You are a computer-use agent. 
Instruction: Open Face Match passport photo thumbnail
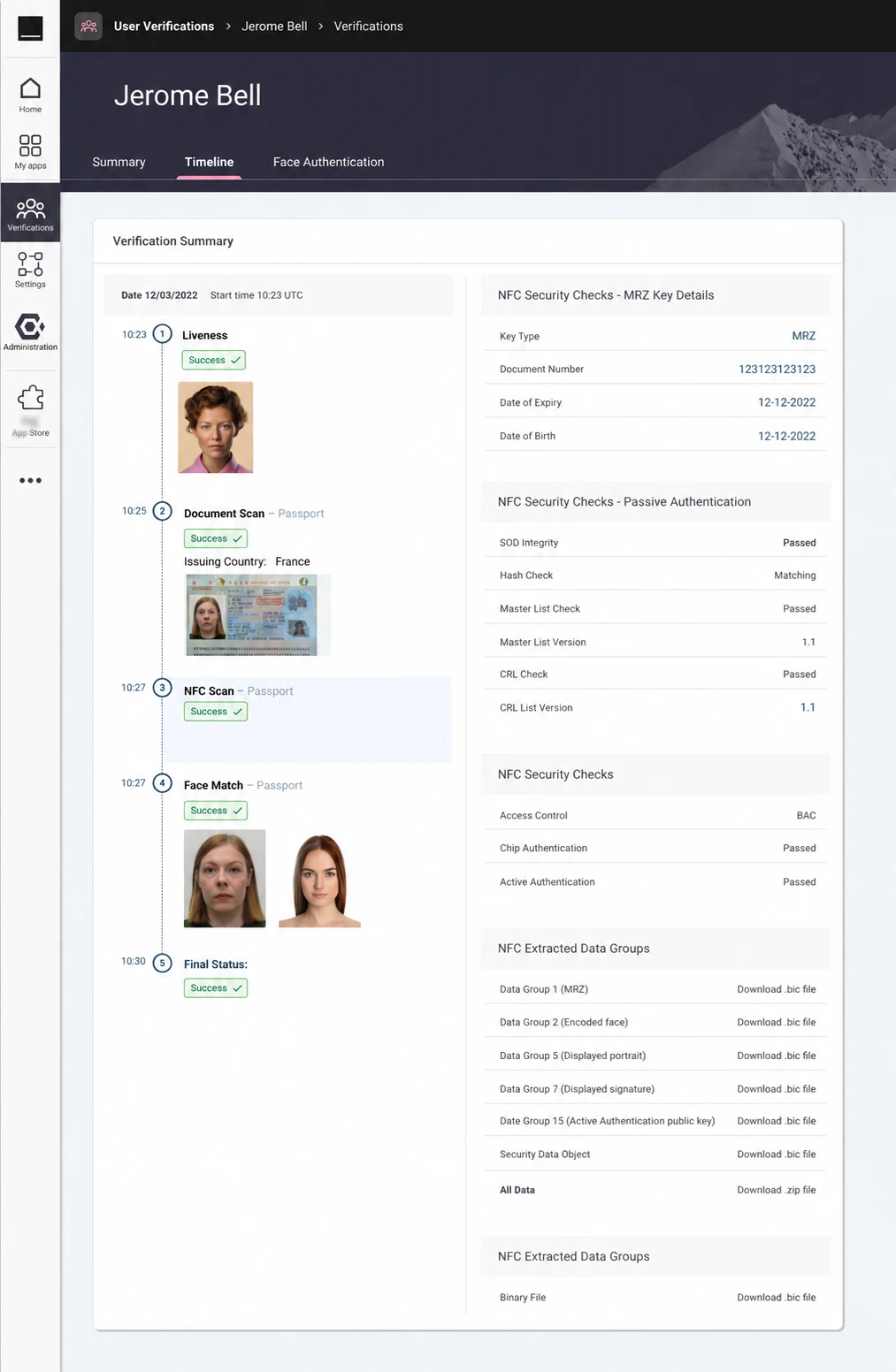(x=225, y=878)
